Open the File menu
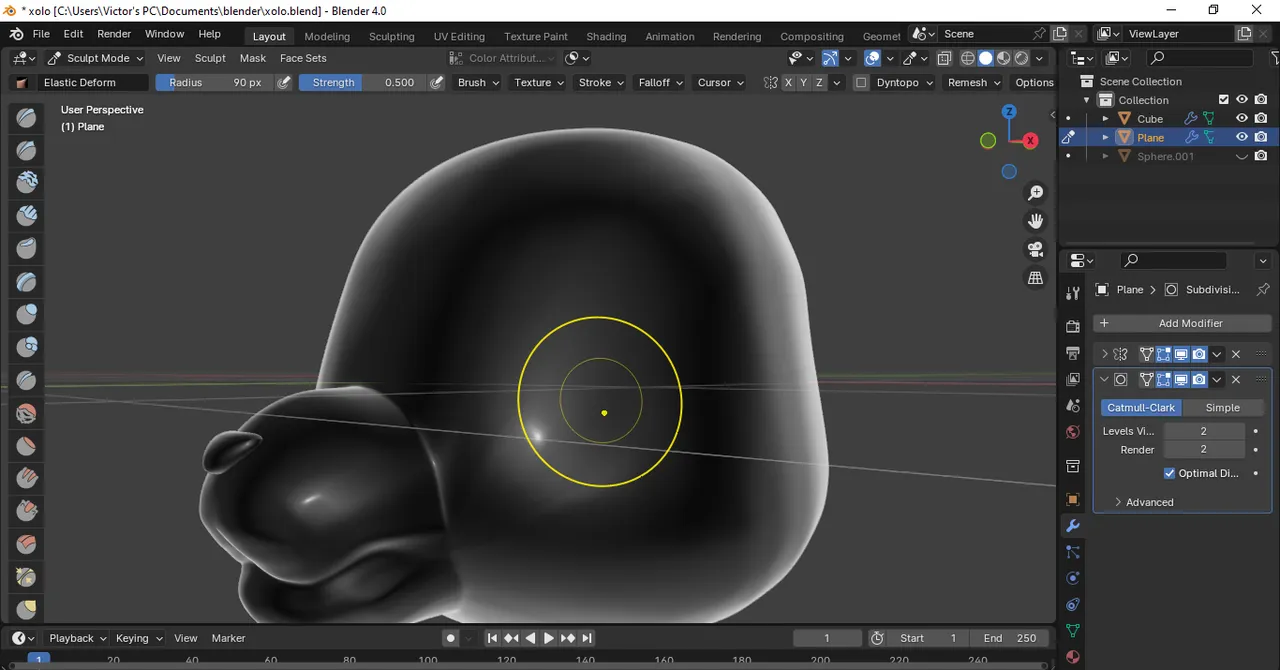Viewport: 1280px width, 670px height. [x=41, y=34]
